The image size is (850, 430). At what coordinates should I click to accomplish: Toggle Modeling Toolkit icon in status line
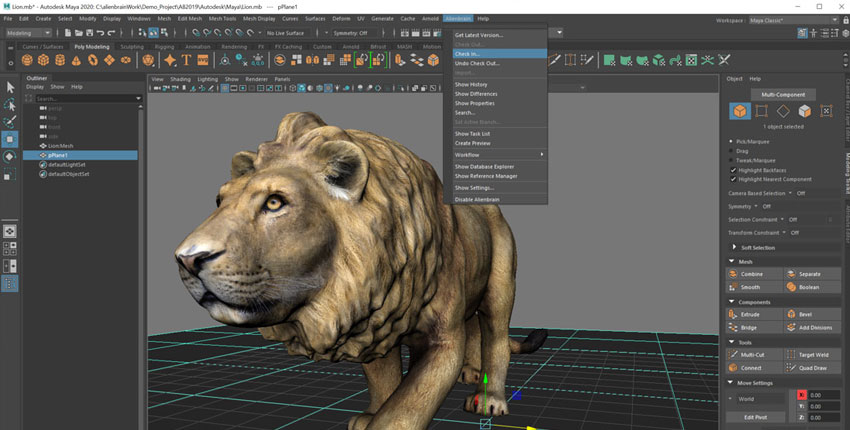[x=802, y=33]
